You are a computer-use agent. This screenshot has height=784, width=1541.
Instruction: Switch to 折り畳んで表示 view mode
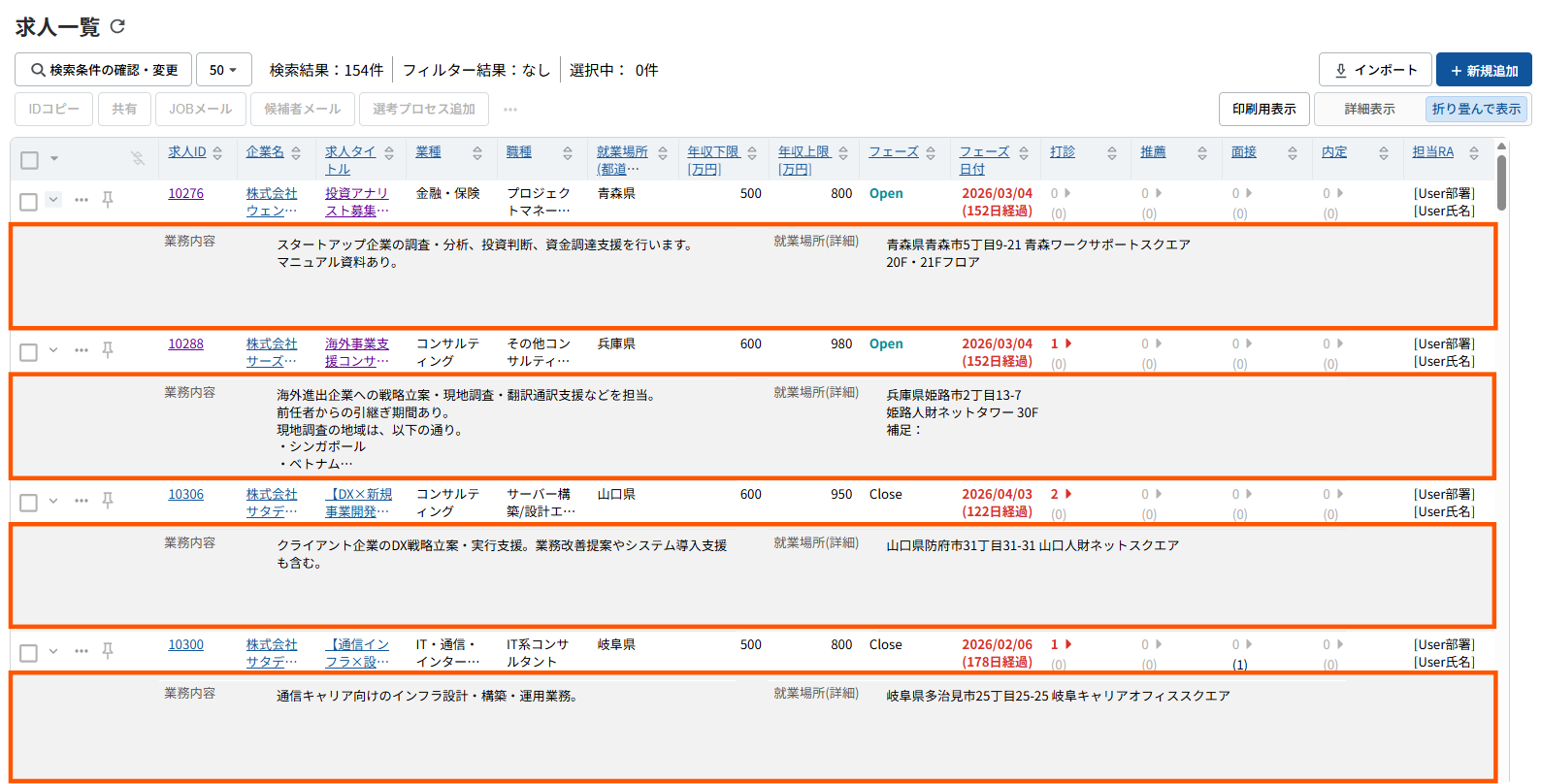(1476, 109)
